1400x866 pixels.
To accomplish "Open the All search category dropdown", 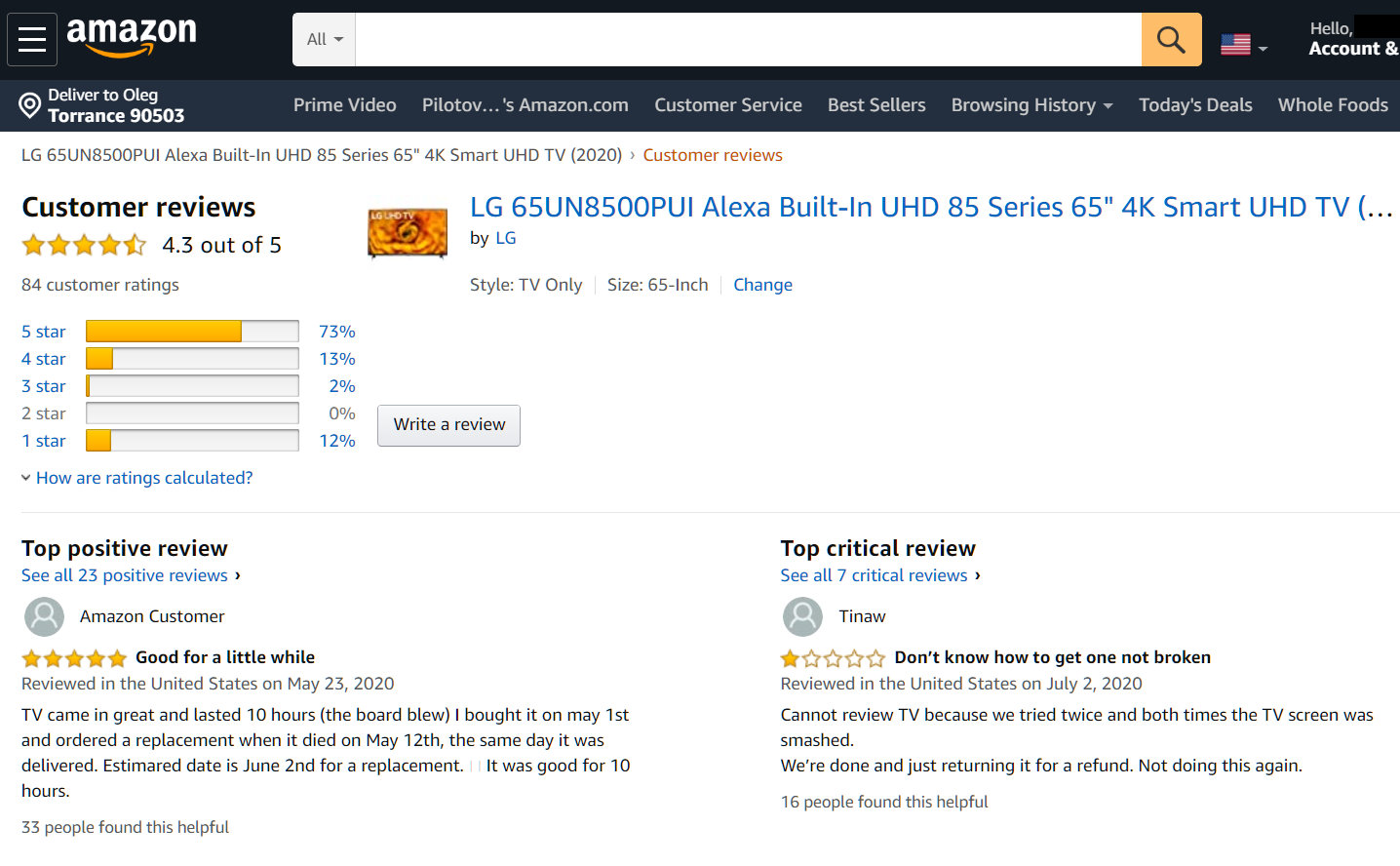I will click(x=325, y=40).
